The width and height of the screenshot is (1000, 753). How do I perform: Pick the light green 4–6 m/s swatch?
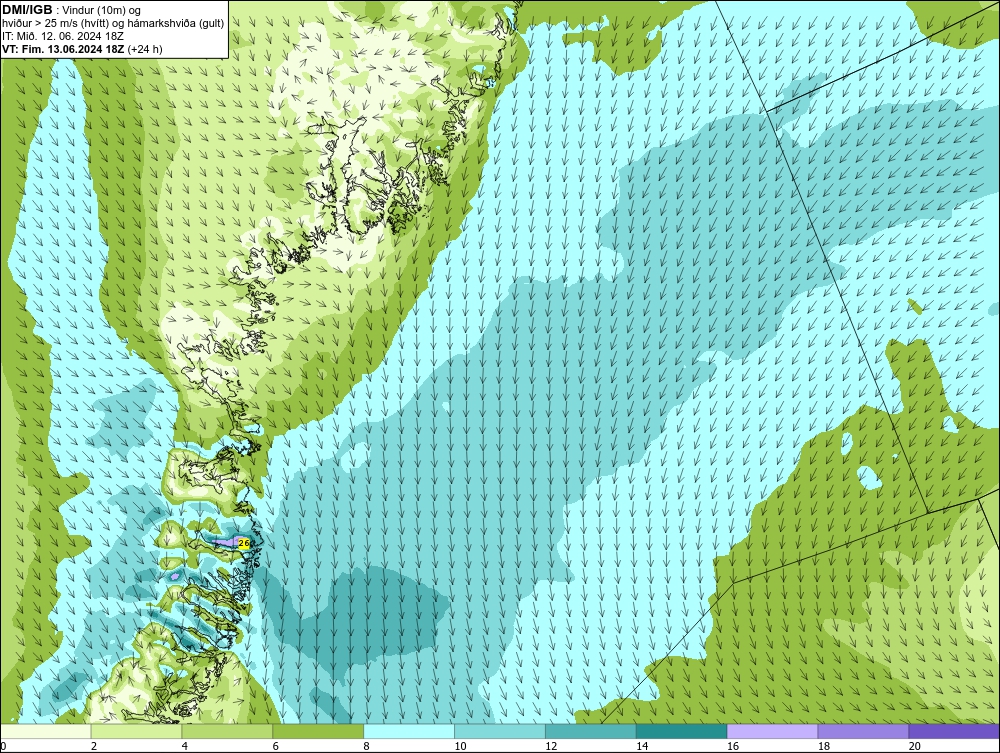click(x=227, y=731)
